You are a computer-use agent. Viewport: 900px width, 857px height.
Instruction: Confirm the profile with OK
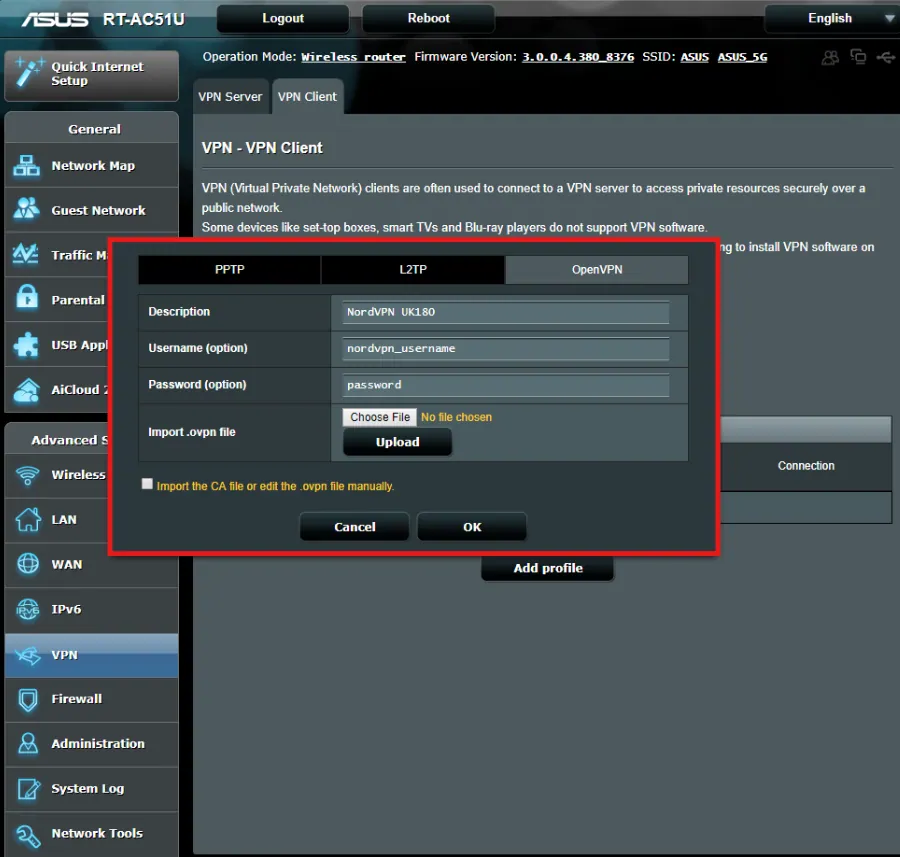click(x=472, y=527)
